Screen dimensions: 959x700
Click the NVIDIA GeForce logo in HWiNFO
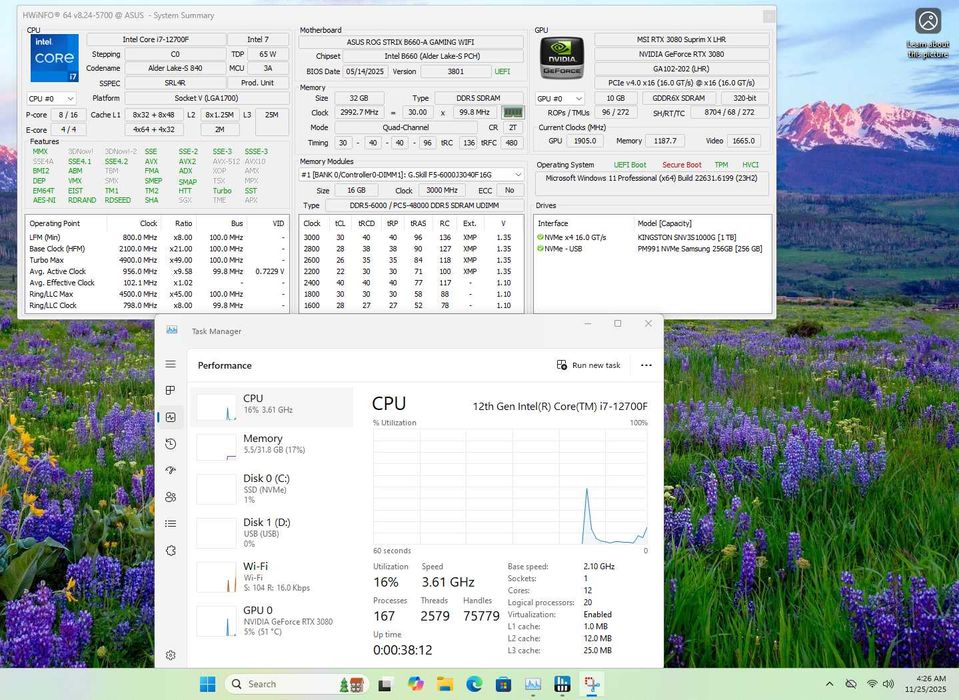(x=561, y=58)
